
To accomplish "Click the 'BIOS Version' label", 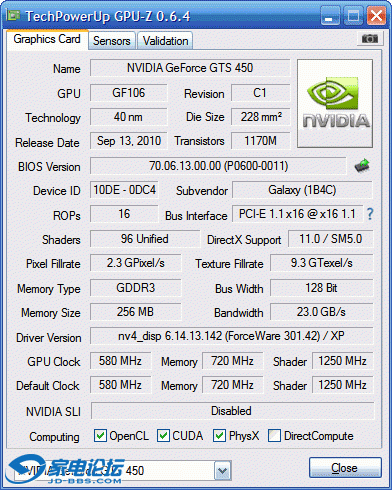I will point(49,167).
